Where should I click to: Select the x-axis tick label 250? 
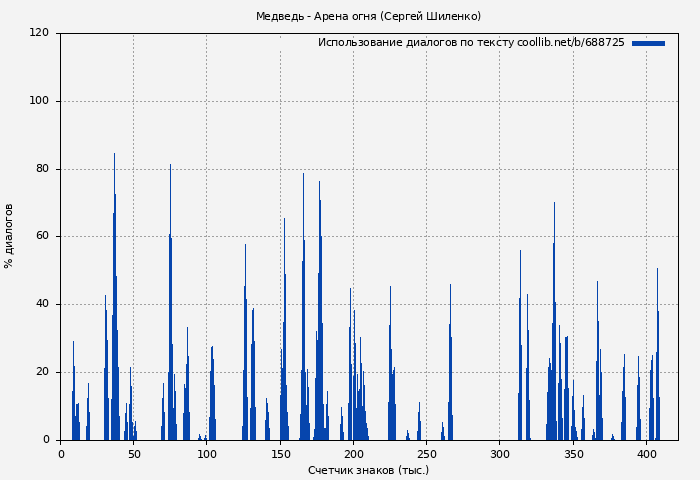[x=427, y=454]
